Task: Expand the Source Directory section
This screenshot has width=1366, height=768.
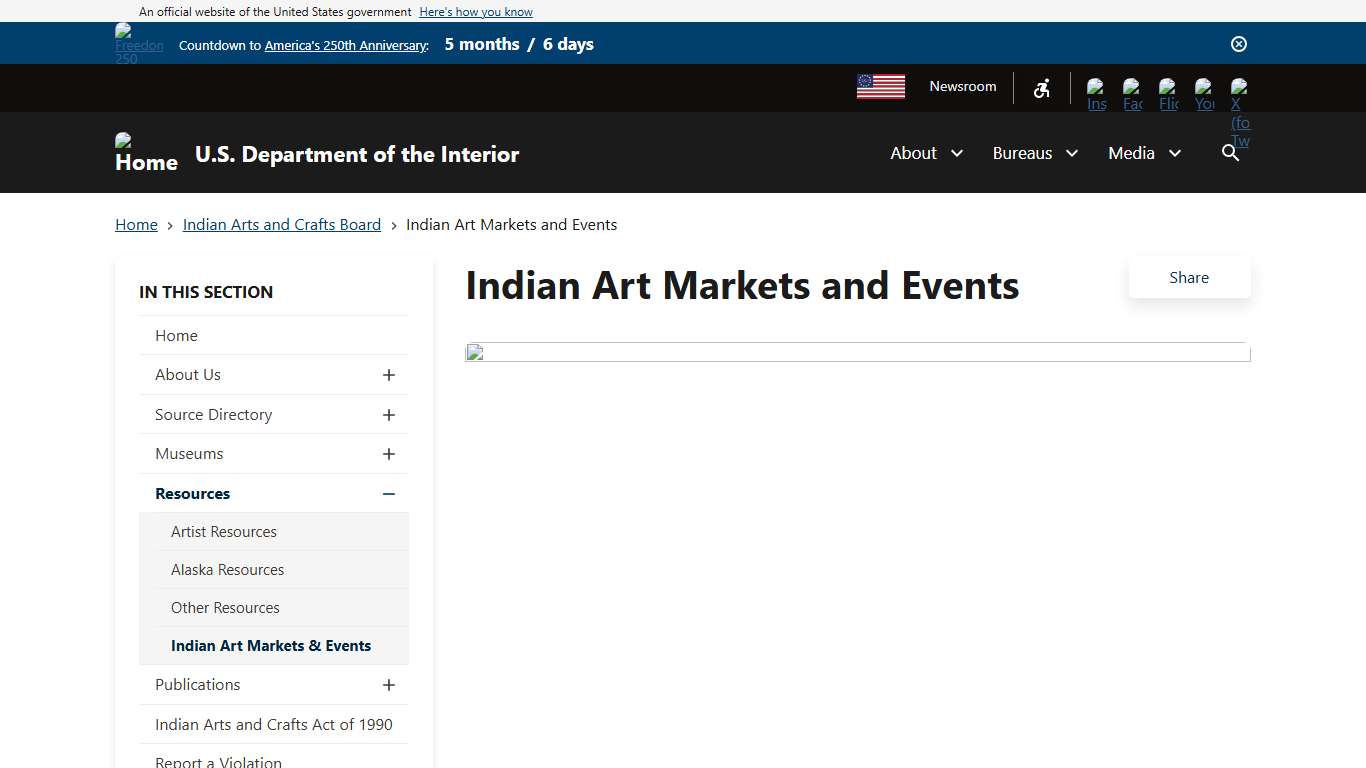Action: (x=389, y=414)
